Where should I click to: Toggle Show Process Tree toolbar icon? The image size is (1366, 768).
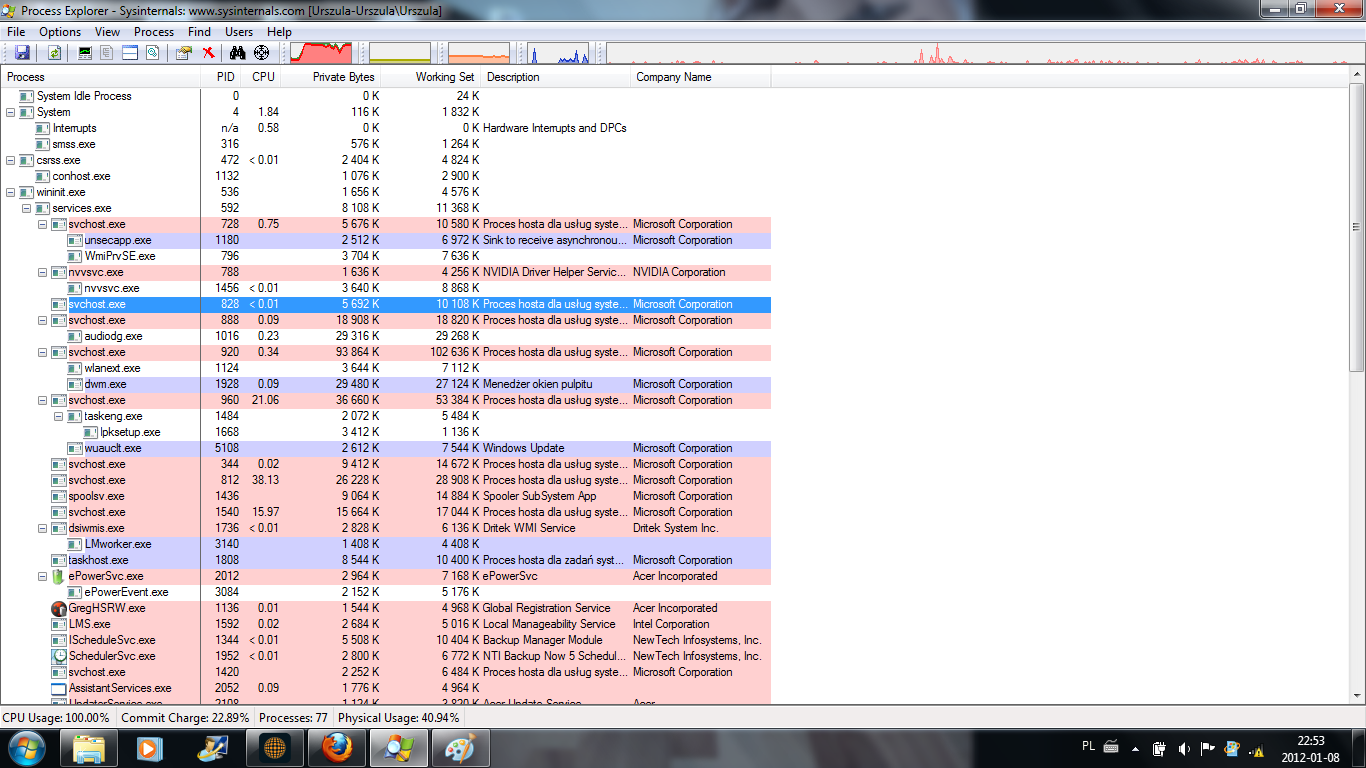[x=107, y=53]
